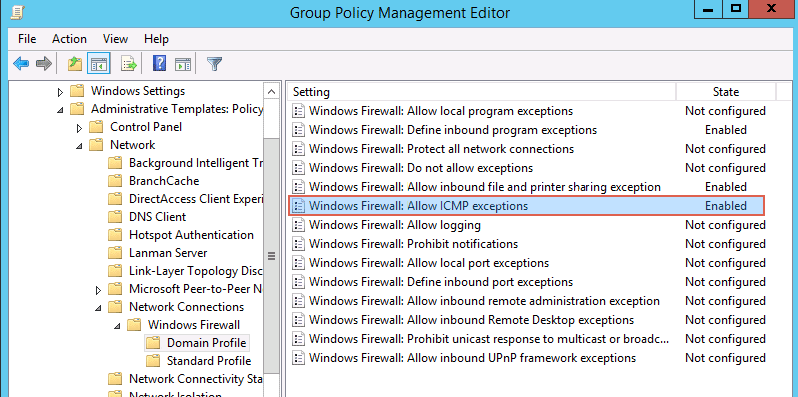Select 'Define inbound program exceptions' setting

pos(453,130)
